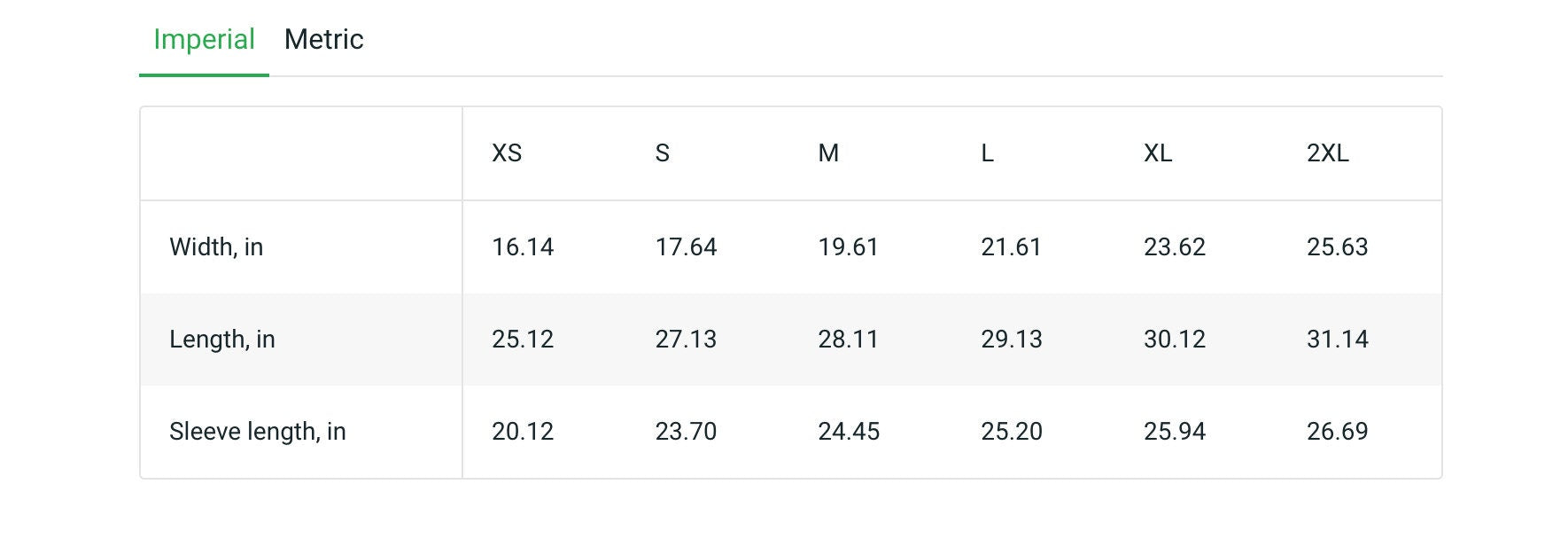Click the XS width value 16.14

click(x=523, y=247)
